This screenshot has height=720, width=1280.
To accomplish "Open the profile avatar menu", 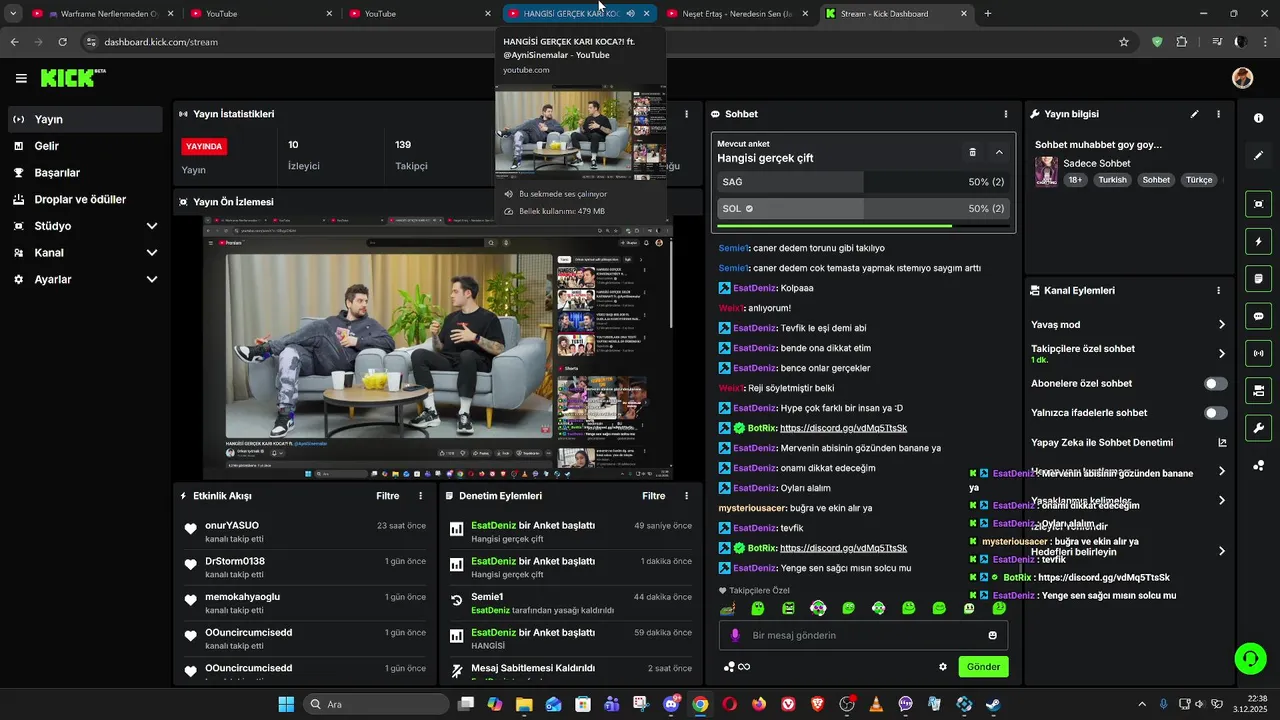I will pyautogui.click(x=1242, y=78).
